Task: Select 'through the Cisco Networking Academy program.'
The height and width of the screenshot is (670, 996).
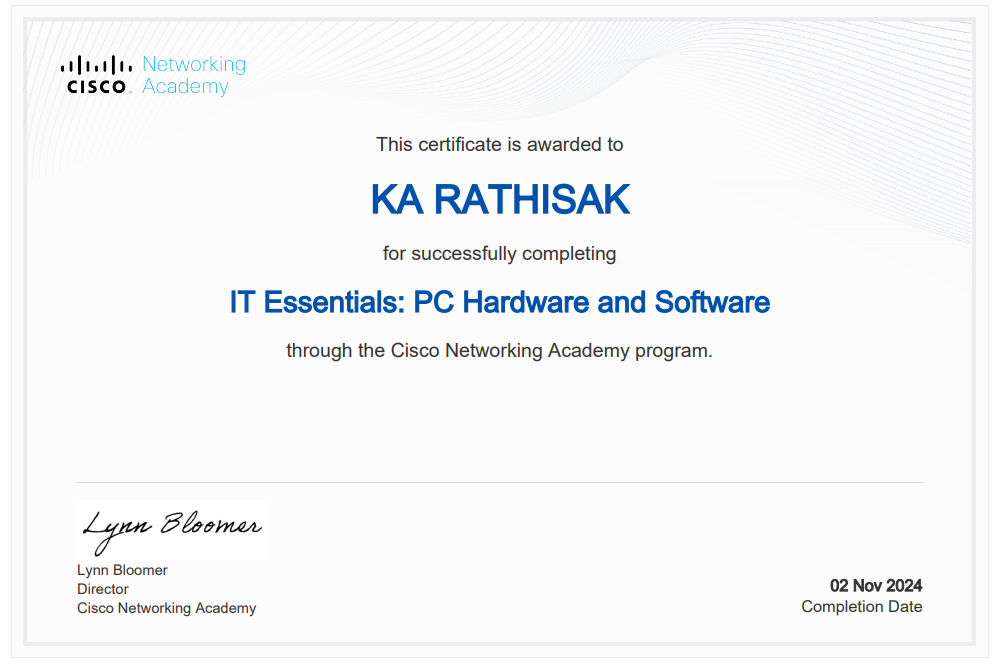Action: pyautogui.click(x=499, y=350)
